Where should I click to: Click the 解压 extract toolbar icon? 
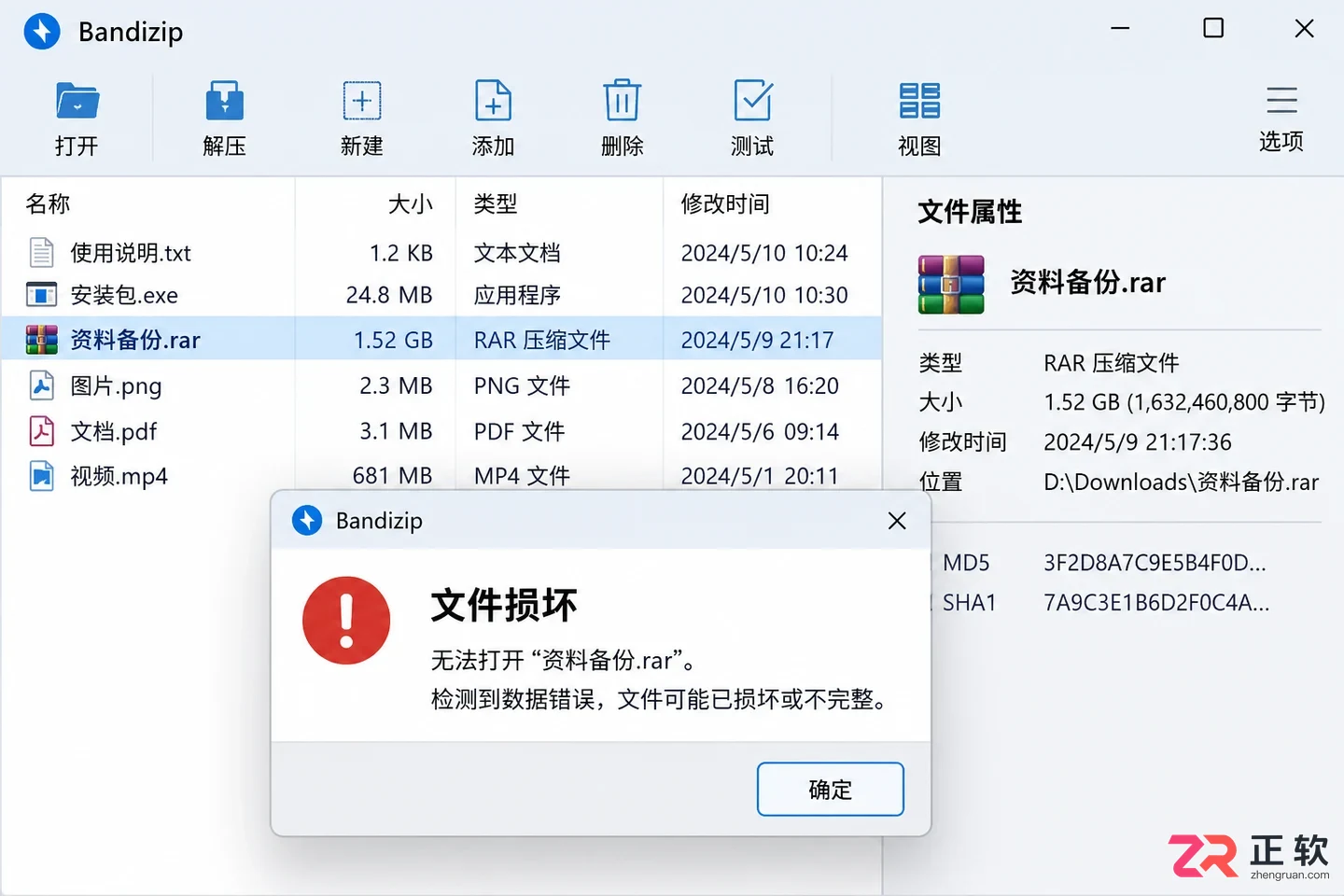point(224,101)
